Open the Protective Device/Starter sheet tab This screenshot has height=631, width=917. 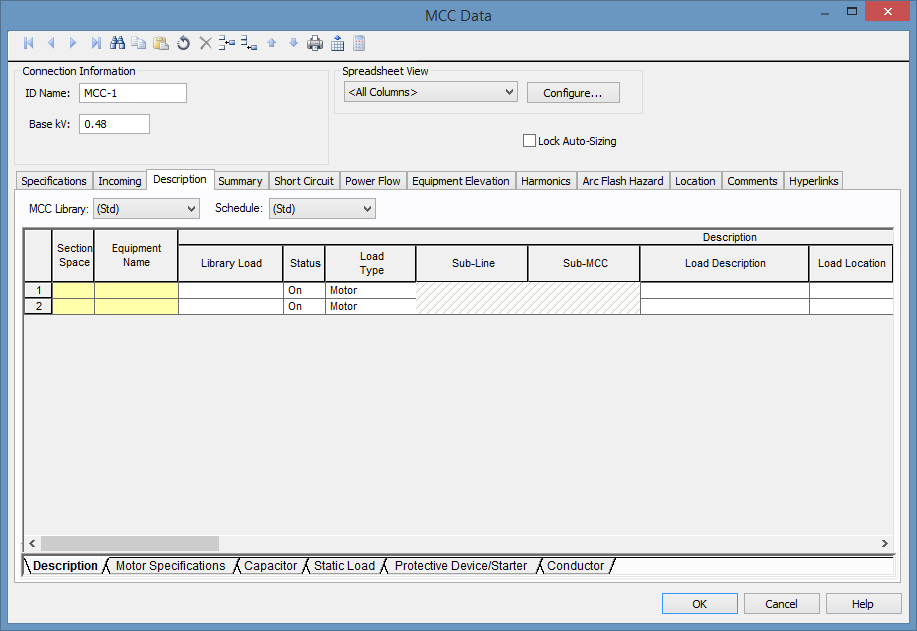click(x=461, y=566)
